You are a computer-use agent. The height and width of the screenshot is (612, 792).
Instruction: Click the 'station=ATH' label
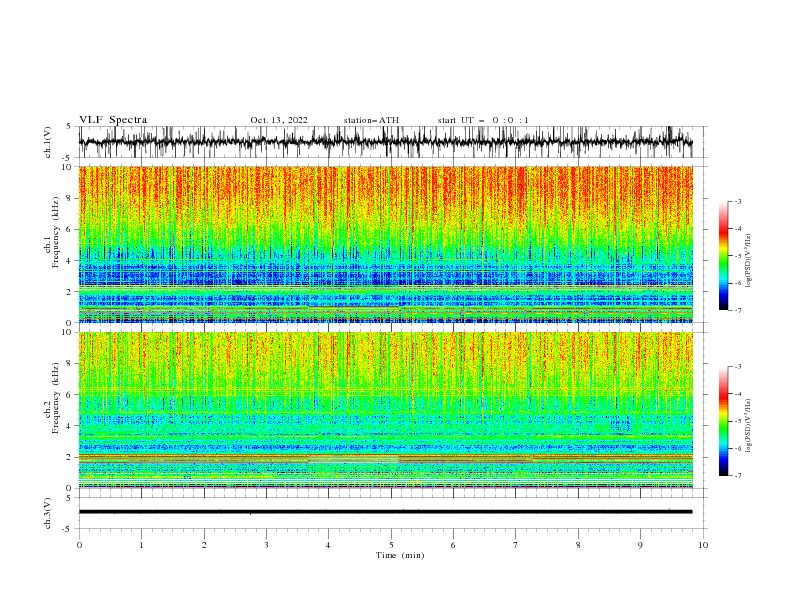[x=371, y=120]
